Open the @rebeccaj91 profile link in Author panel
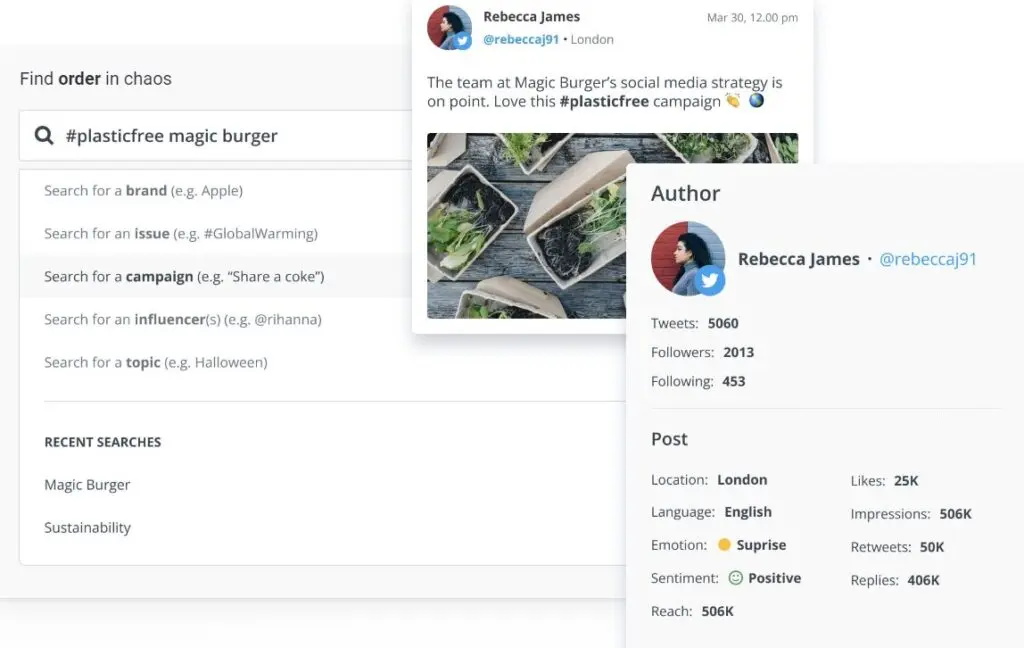Viewport: 1024px width, 648px height. point(928,258)
